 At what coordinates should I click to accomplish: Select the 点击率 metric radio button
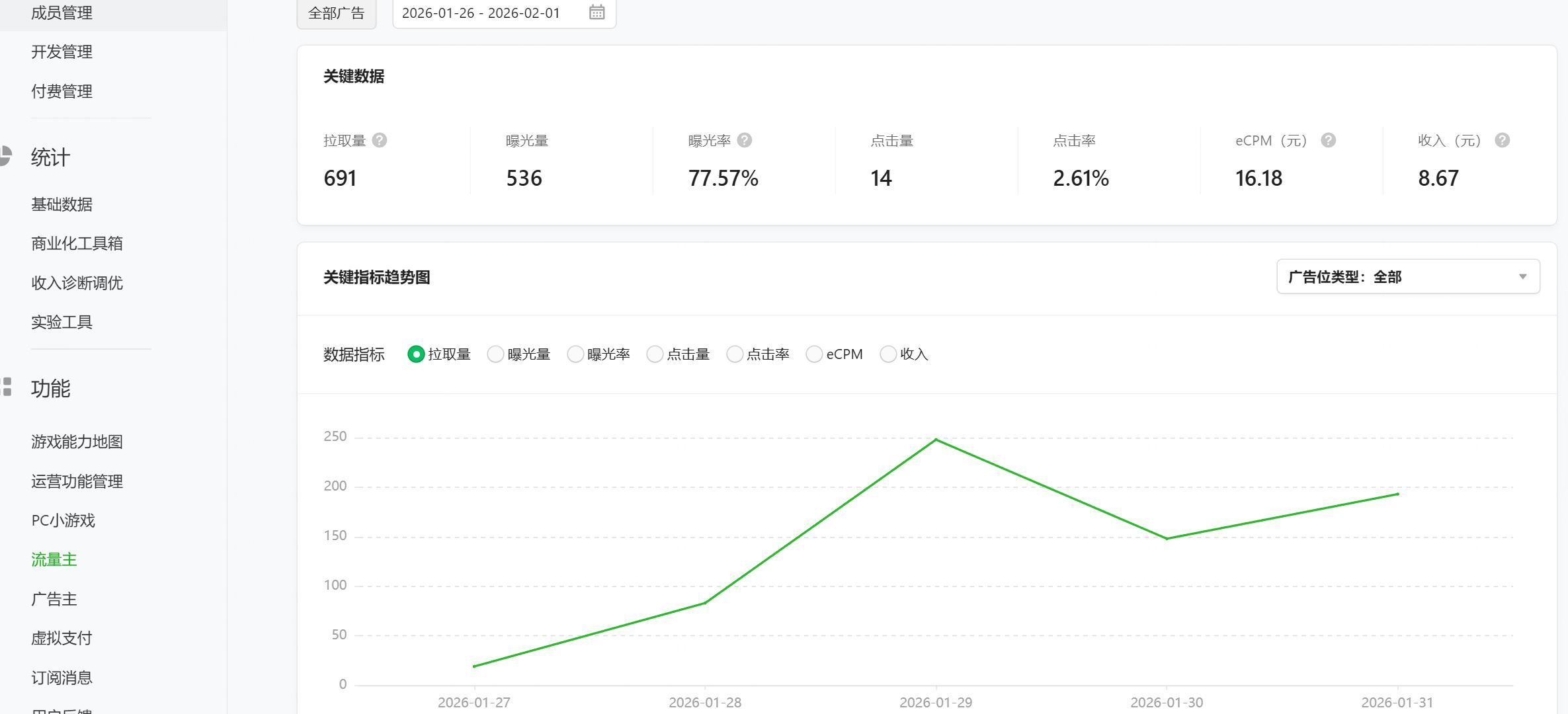(734, 354)
